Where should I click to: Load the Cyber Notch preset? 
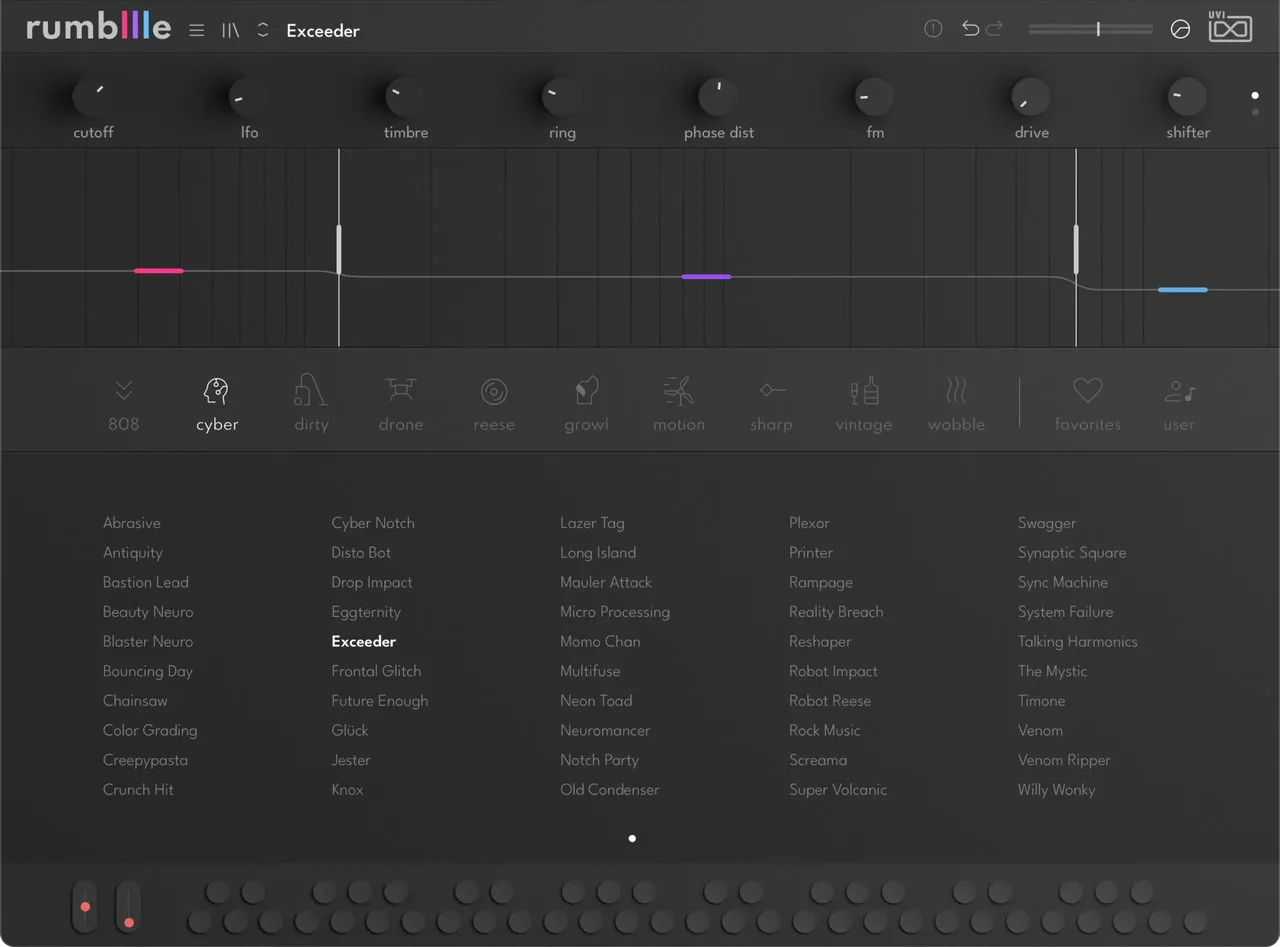[373, 523]
